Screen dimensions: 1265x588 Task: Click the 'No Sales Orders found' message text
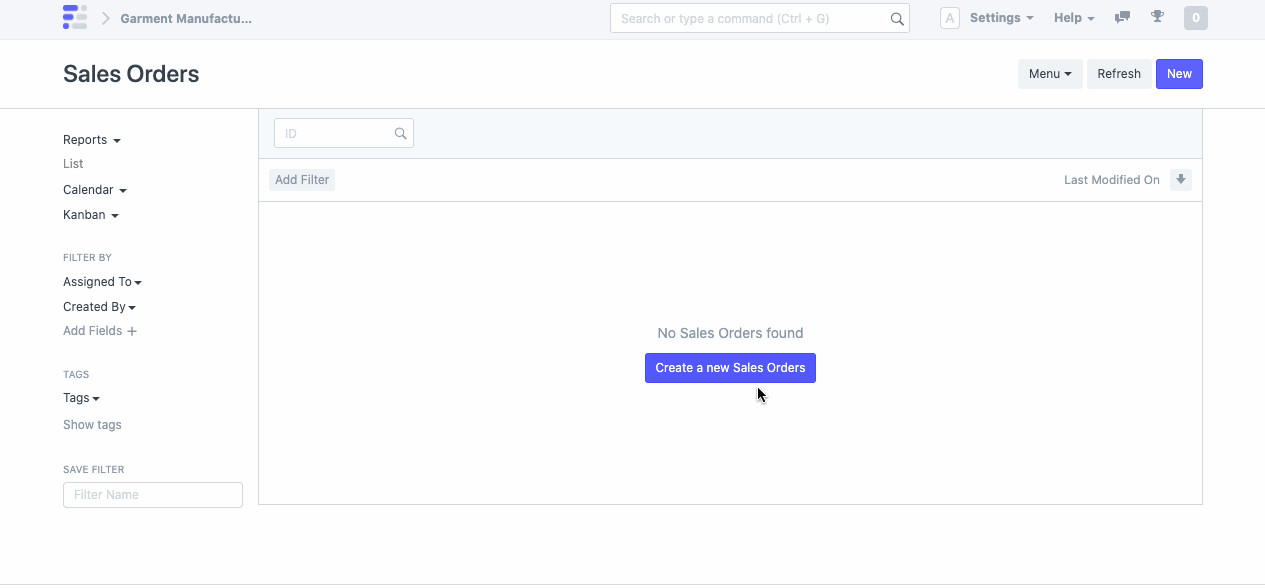click(730, 333)
